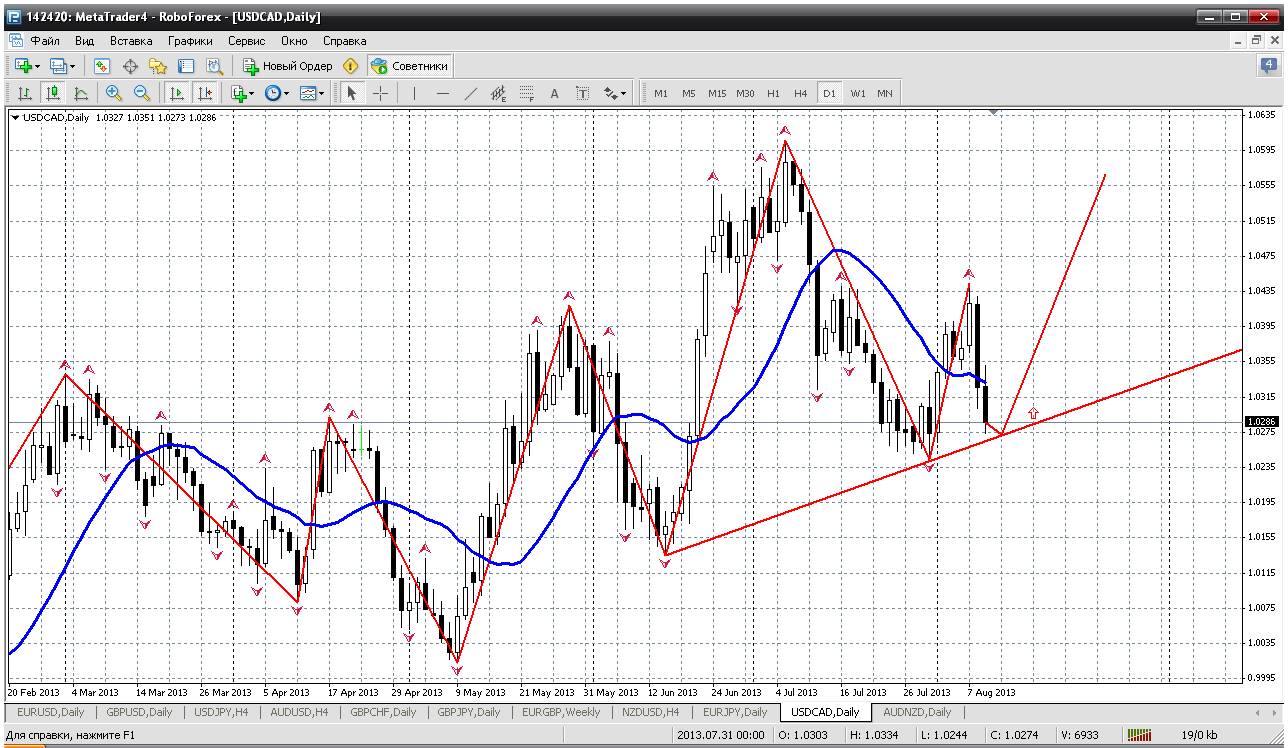Open the Data Window crosshair-circle icon

click(x=129, y=66)
